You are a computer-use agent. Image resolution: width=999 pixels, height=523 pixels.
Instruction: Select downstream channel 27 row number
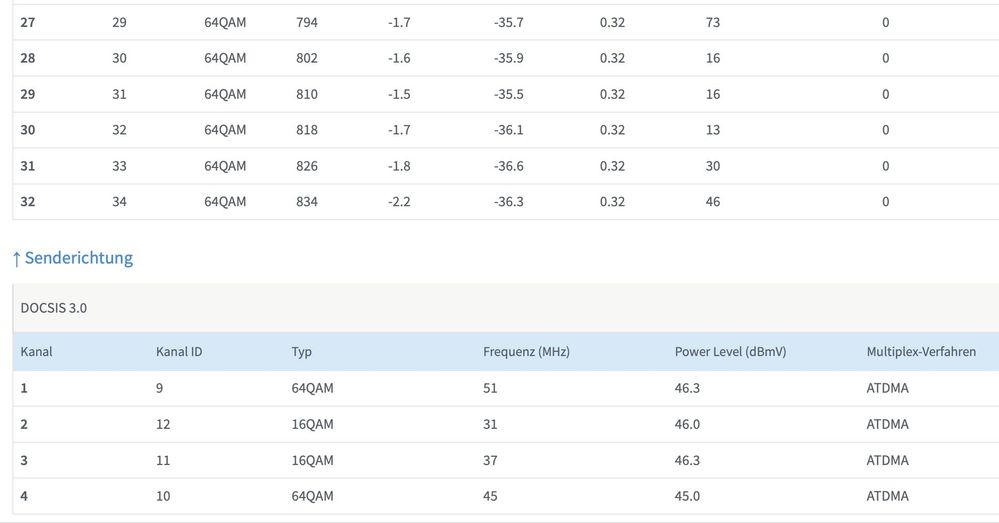[x=28, y=22]
